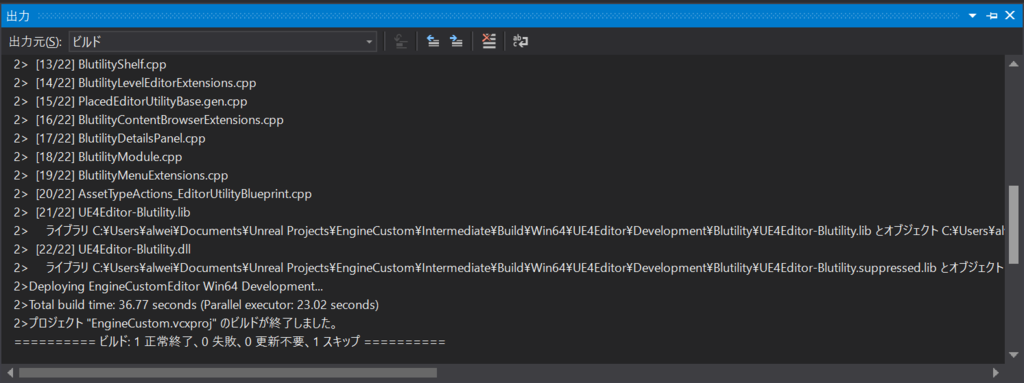The height and width of the screenshot is (383, 1024).
Task: Click the line PlacedEditorUtilityBase.gen.cpp
Action: 130,101
